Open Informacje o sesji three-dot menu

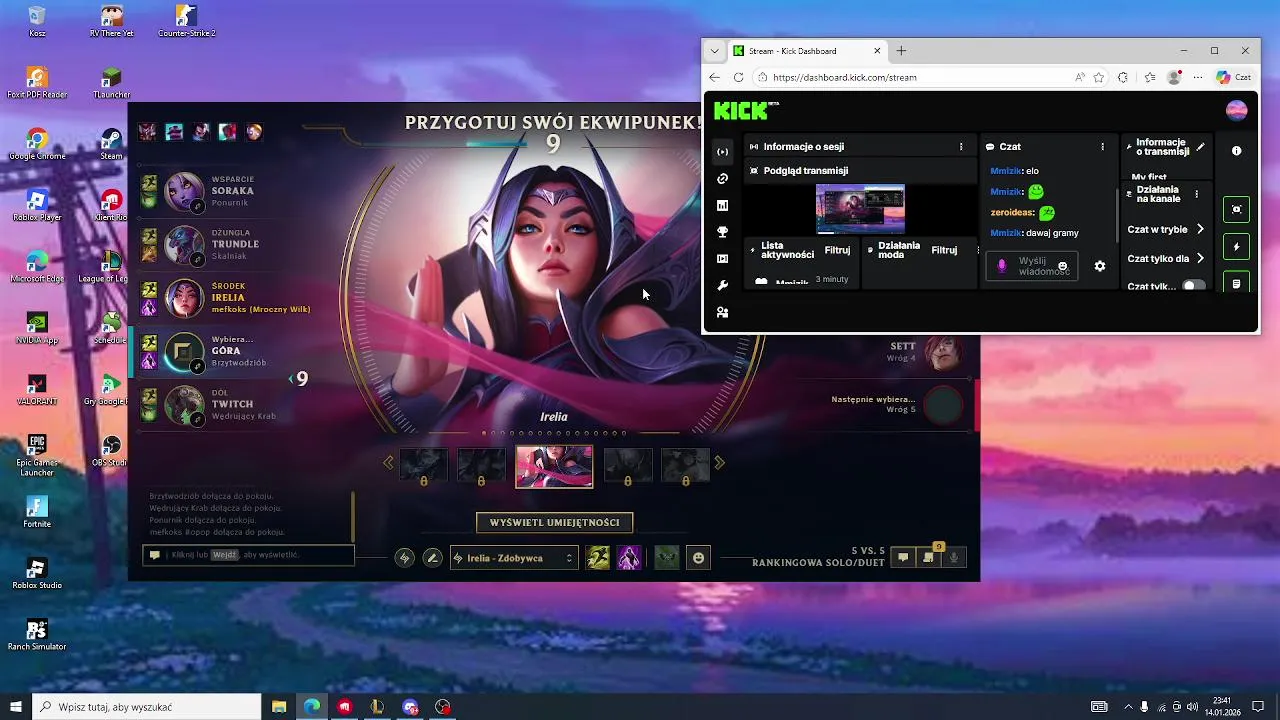tap(961, 147)
